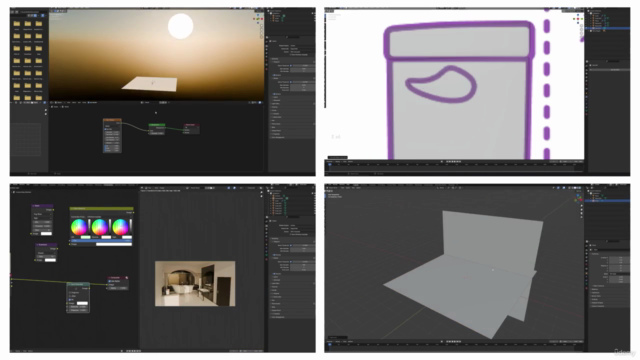640x360 pixels.
Task: Pick a color on the Lift wheel
Action: pyautogui.click(x=79, y=227)
